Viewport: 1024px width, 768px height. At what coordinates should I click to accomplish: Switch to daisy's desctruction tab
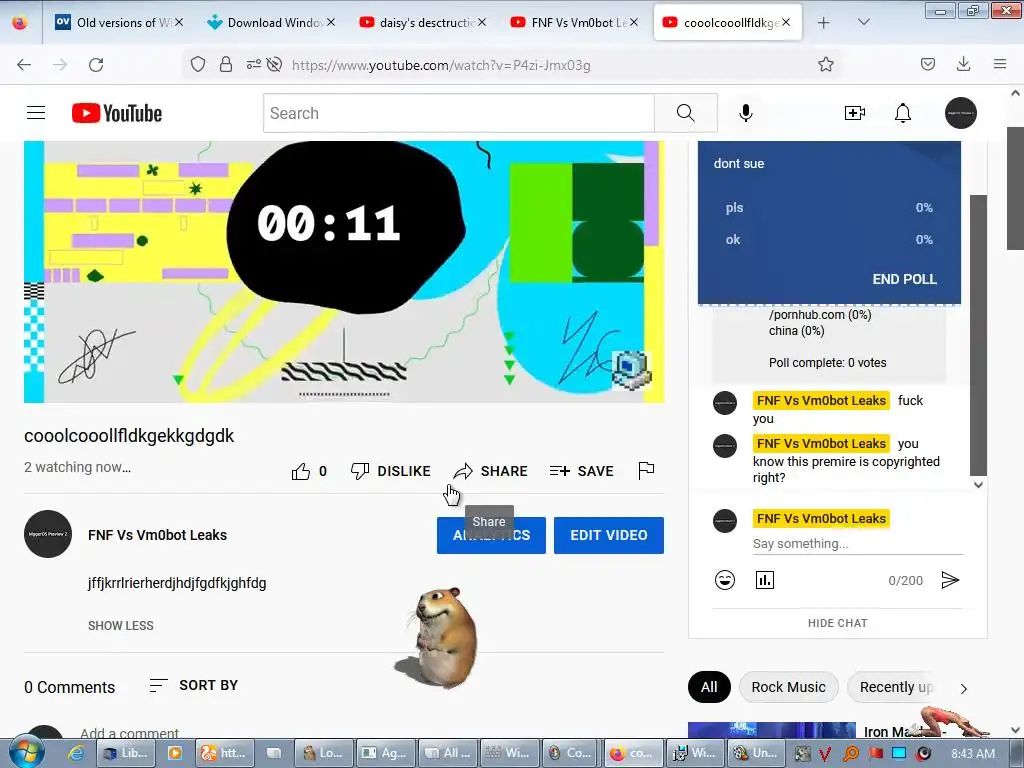point(422,23)
